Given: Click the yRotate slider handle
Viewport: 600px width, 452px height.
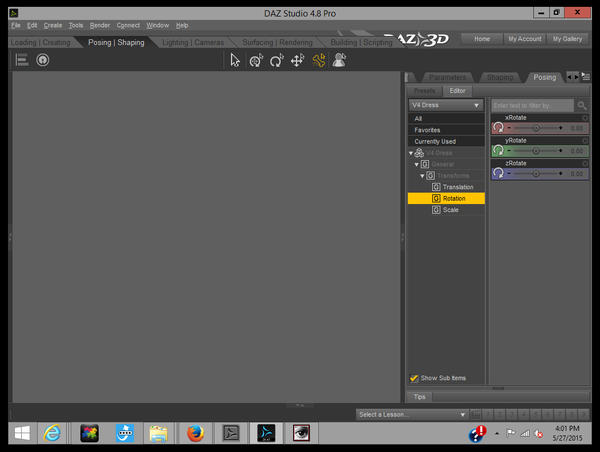Looking at the screenshot, I should [x=536, y=151].
